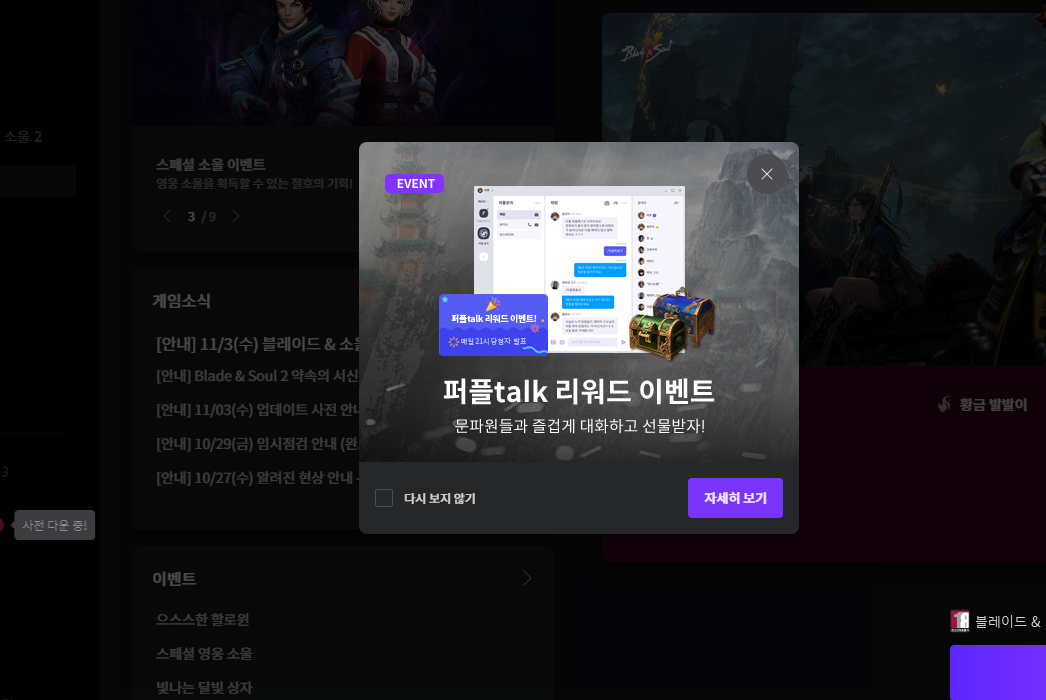
Task: Close the 퍼플talk event popup
Action: 766,174
